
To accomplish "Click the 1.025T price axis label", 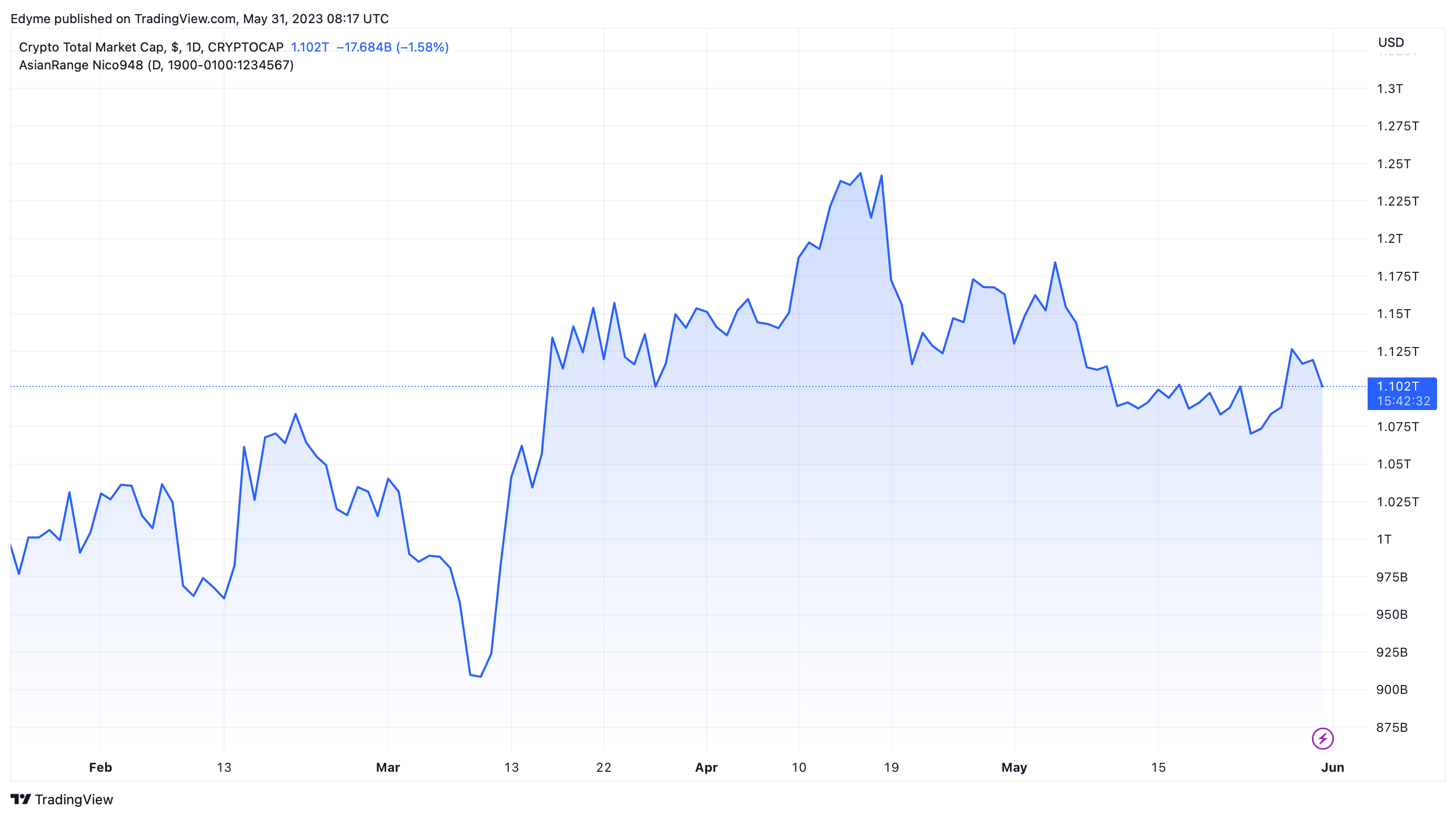I will 1397,502.
